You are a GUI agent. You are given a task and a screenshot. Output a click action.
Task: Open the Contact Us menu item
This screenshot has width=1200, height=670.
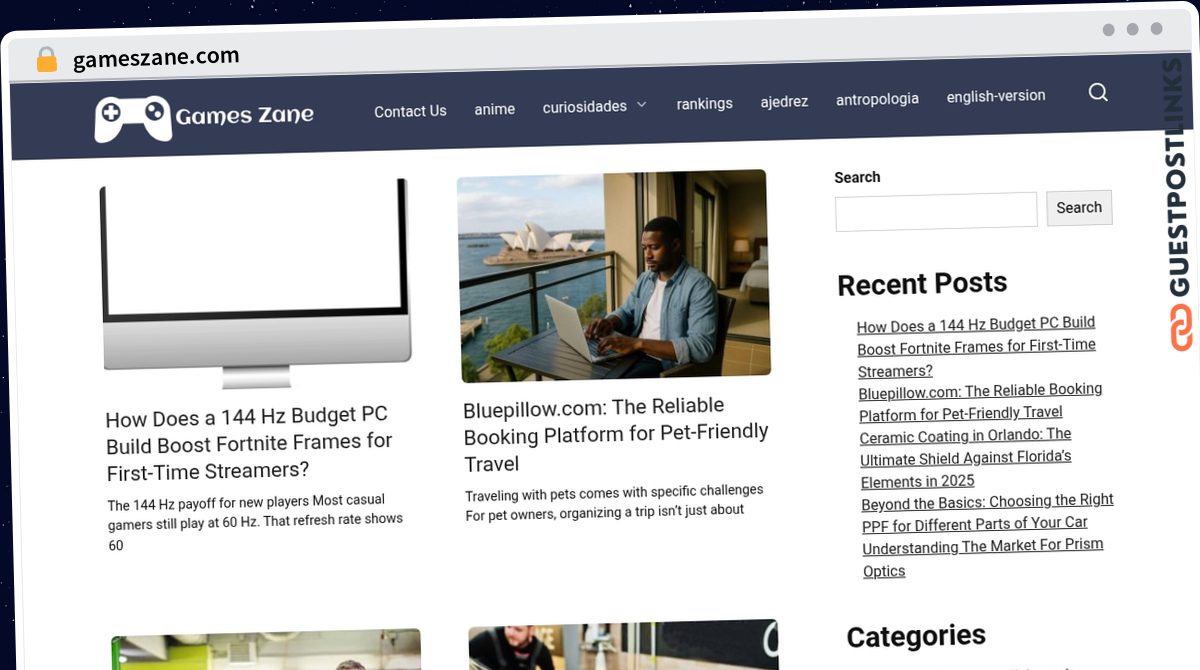click(x=410, y=111)
